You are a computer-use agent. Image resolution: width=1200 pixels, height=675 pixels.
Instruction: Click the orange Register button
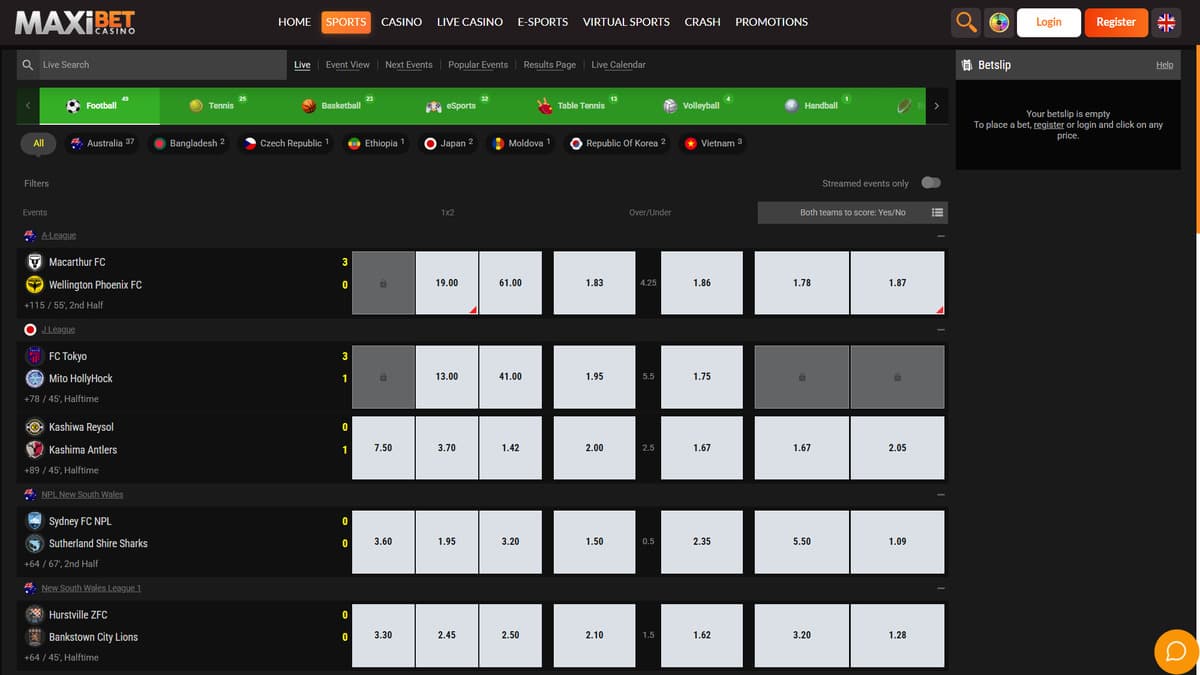(1116, 22)
